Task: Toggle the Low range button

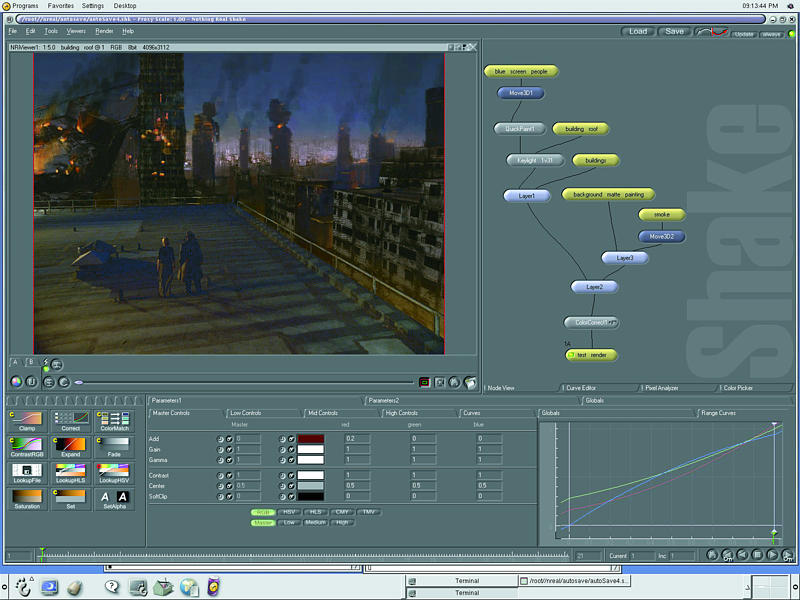Action: (289, 522)
